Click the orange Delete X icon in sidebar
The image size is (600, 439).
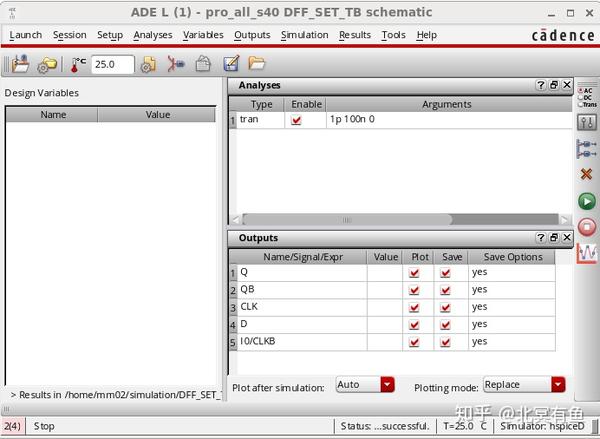(x=586, y=174)
